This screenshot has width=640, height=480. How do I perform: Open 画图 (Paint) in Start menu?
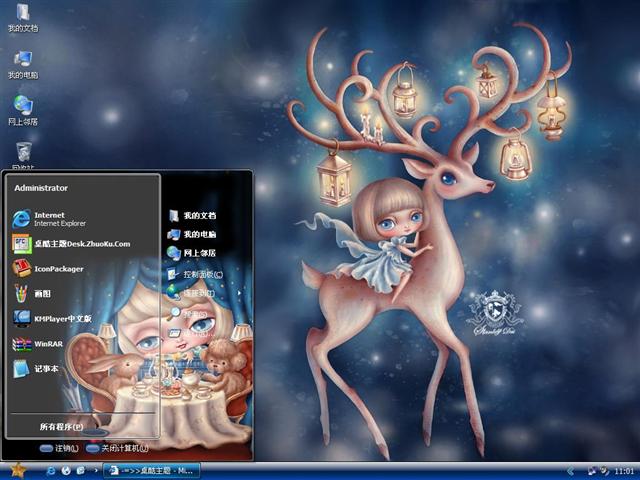(32, 294)
